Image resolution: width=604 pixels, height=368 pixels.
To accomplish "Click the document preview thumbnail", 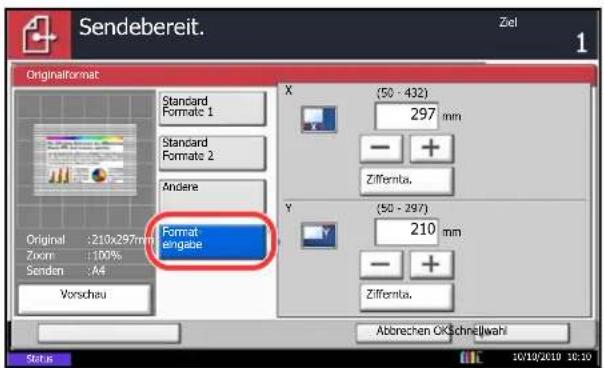I will 85,160.
